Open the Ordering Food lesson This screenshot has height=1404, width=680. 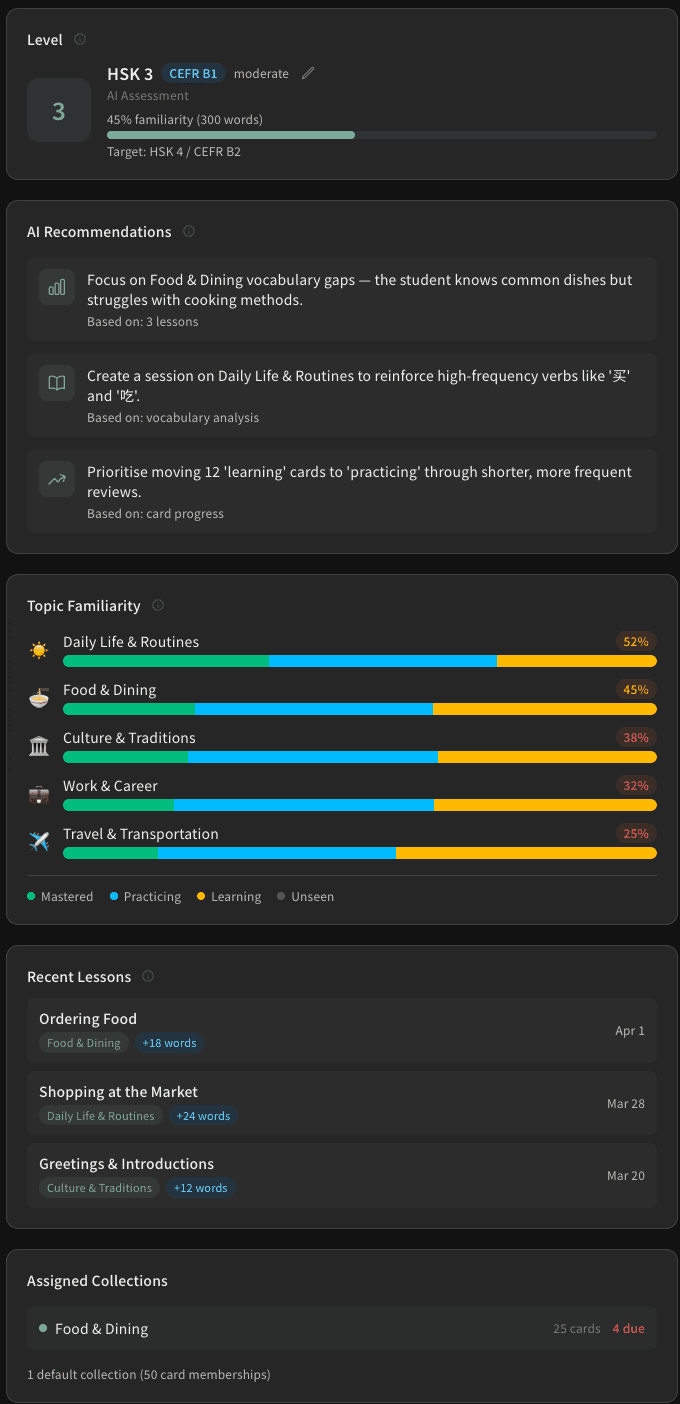coord(342,1030)
